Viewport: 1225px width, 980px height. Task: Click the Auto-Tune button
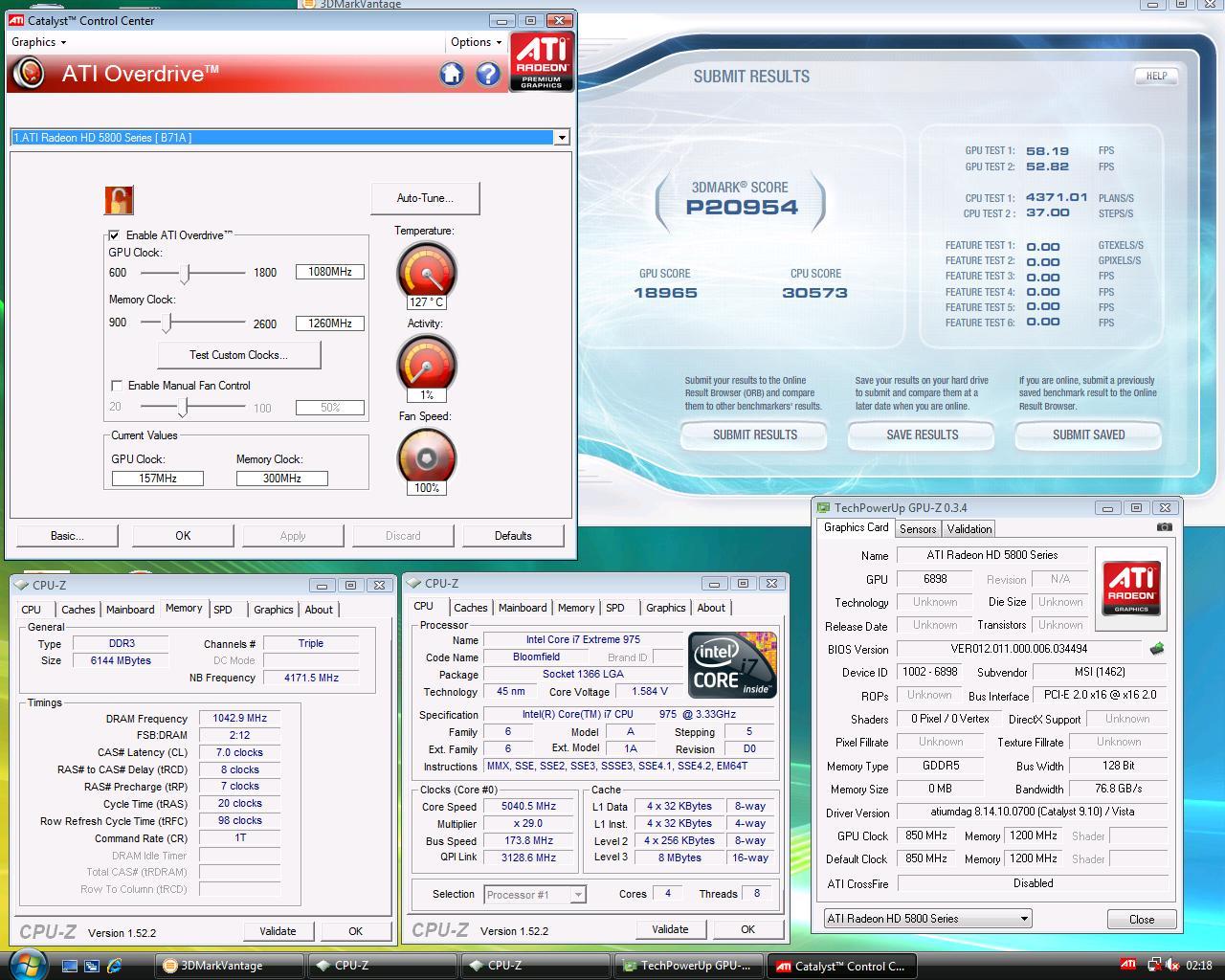click(x=425, y=198)
